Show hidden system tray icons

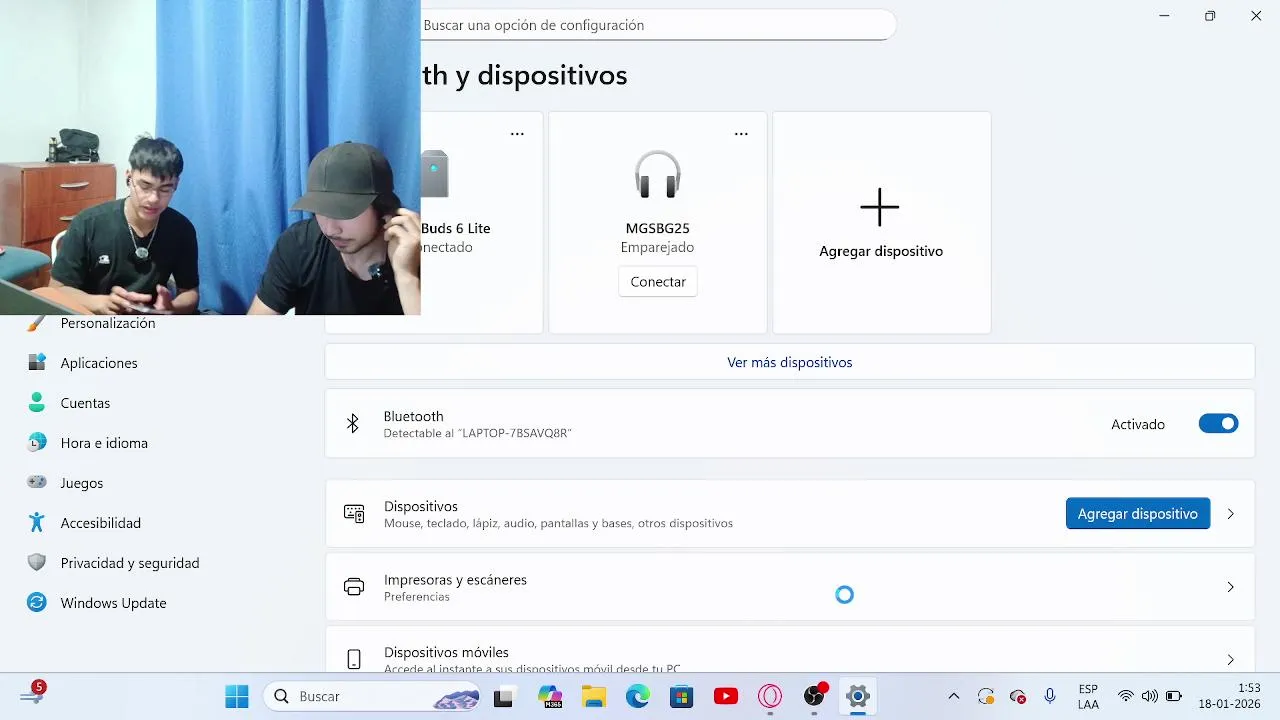point(953,696)
